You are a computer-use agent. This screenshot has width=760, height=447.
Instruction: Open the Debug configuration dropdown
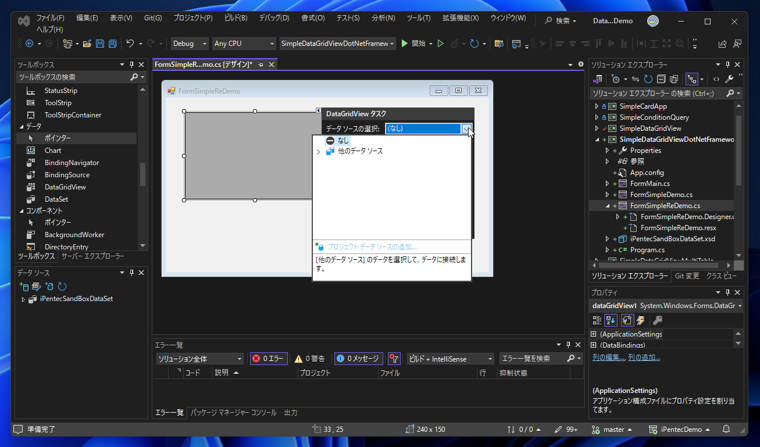190,44
